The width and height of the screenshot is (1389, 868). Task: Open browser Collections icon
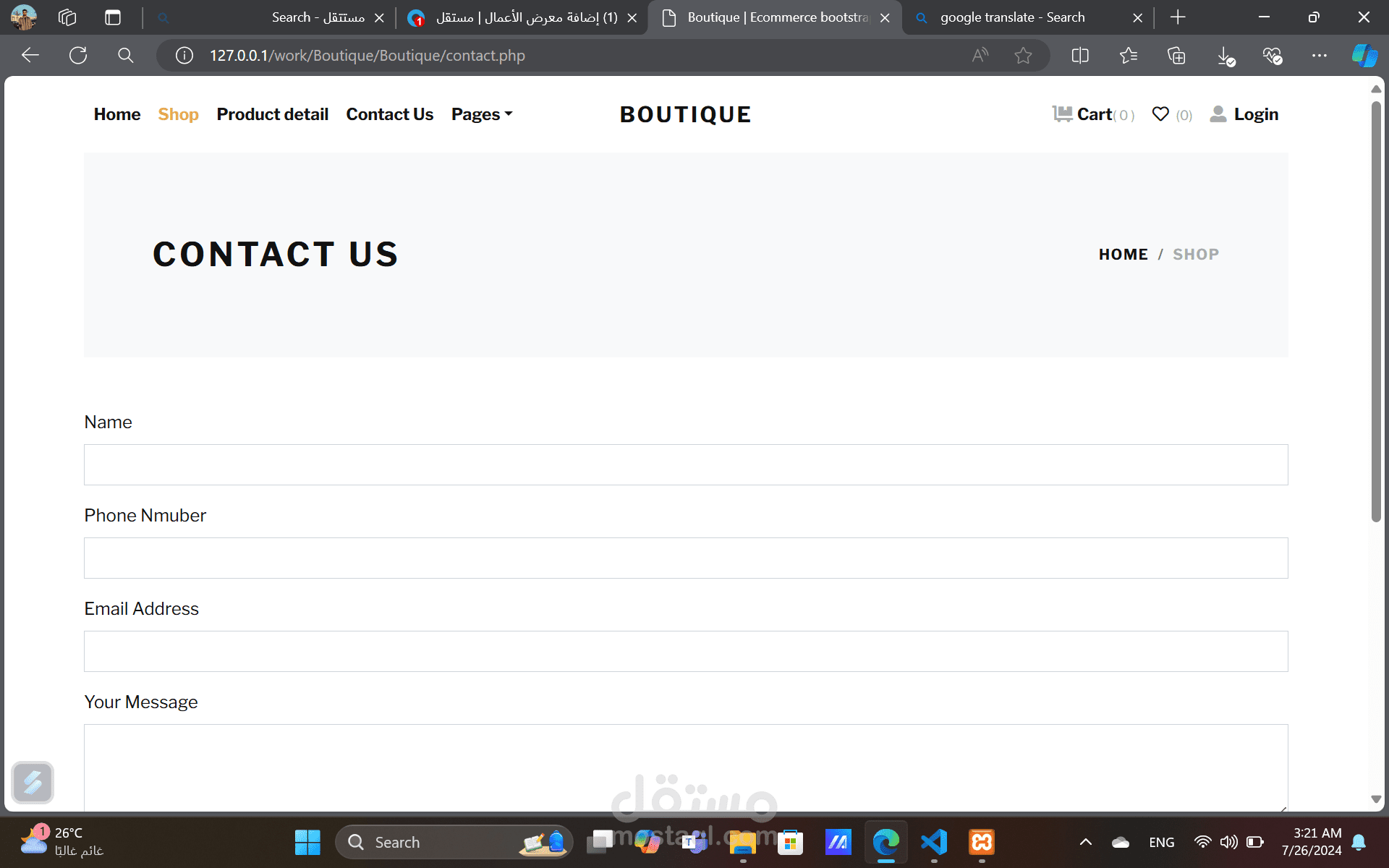pyautogui.click(x=1176, y=56)
